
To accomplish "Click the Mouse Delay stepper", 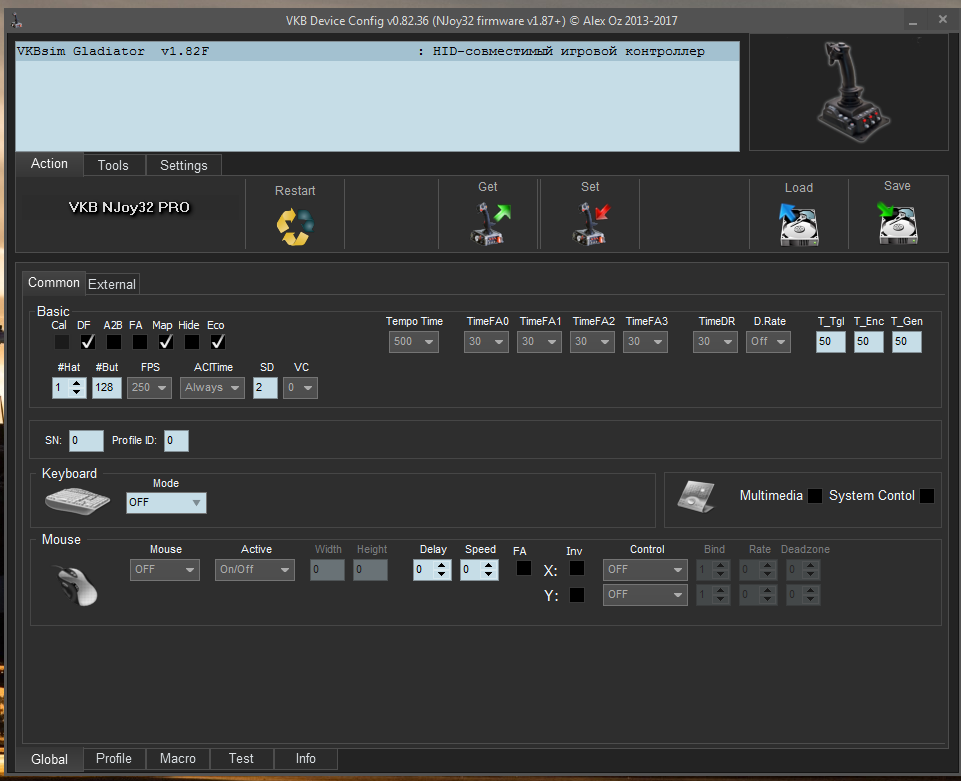I will (x=441, y=570).
